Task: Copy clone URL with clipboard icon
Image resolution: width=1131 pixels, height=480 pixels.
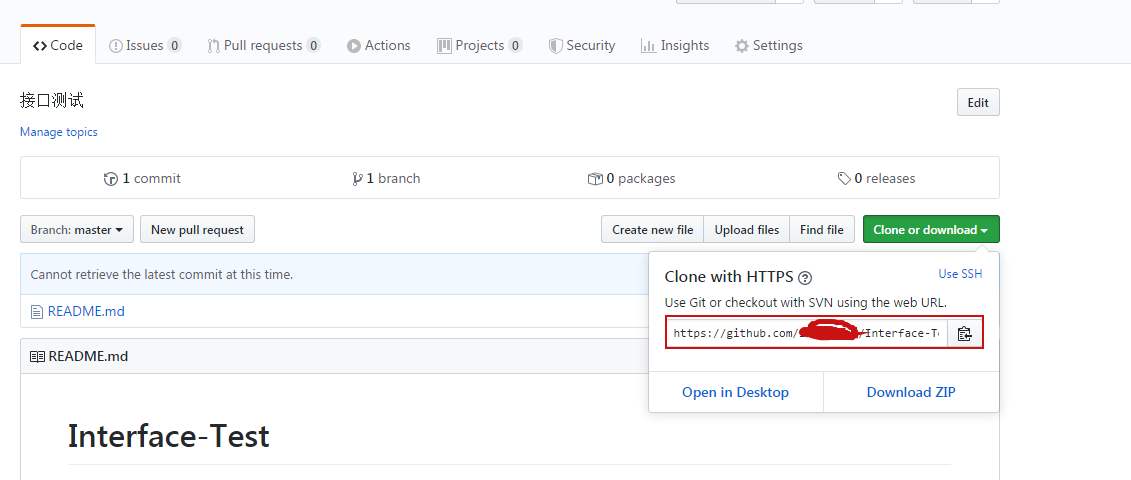Action: coord(964,333)
